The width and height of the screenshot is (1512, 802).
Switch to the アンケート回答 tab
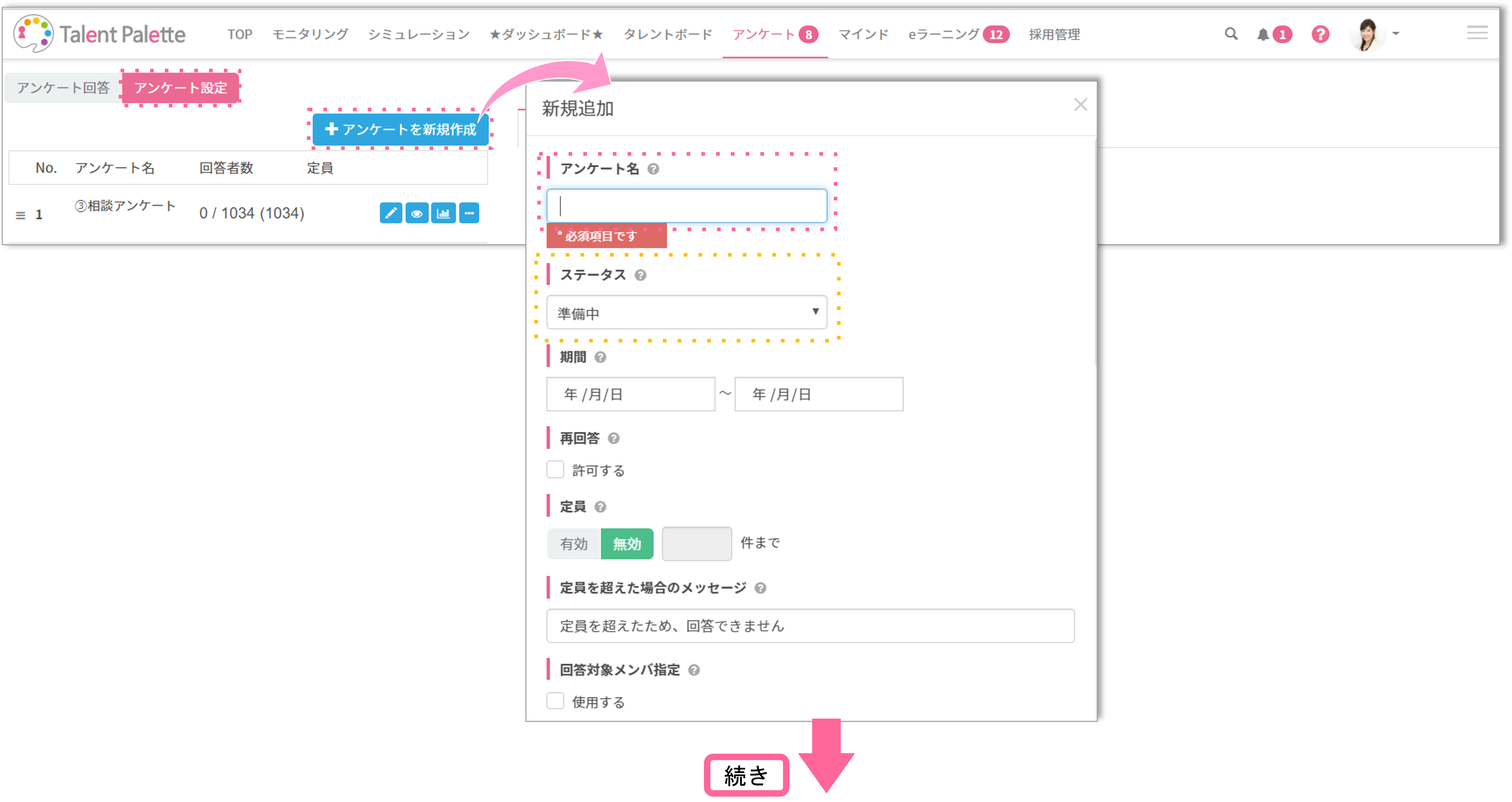[63, 88]
